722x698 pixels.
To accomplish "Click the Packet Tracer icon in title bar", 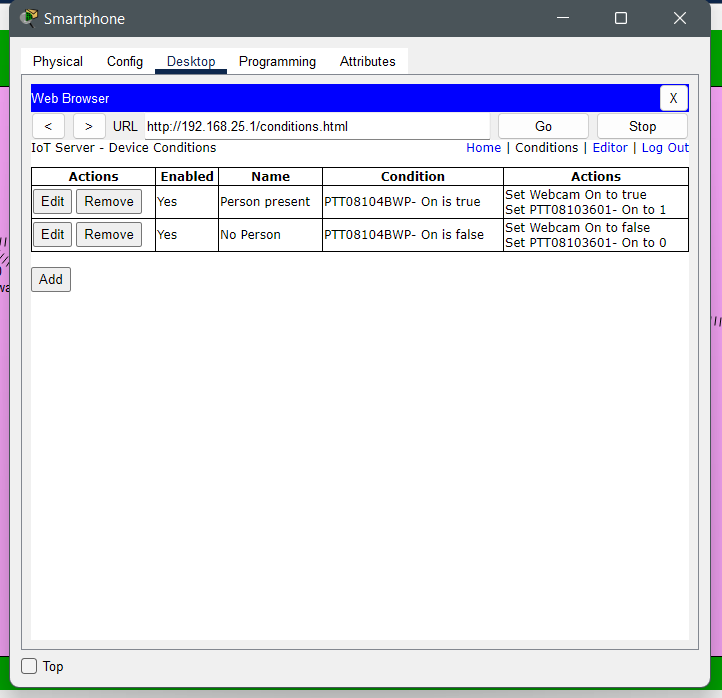I will [29, 18].
